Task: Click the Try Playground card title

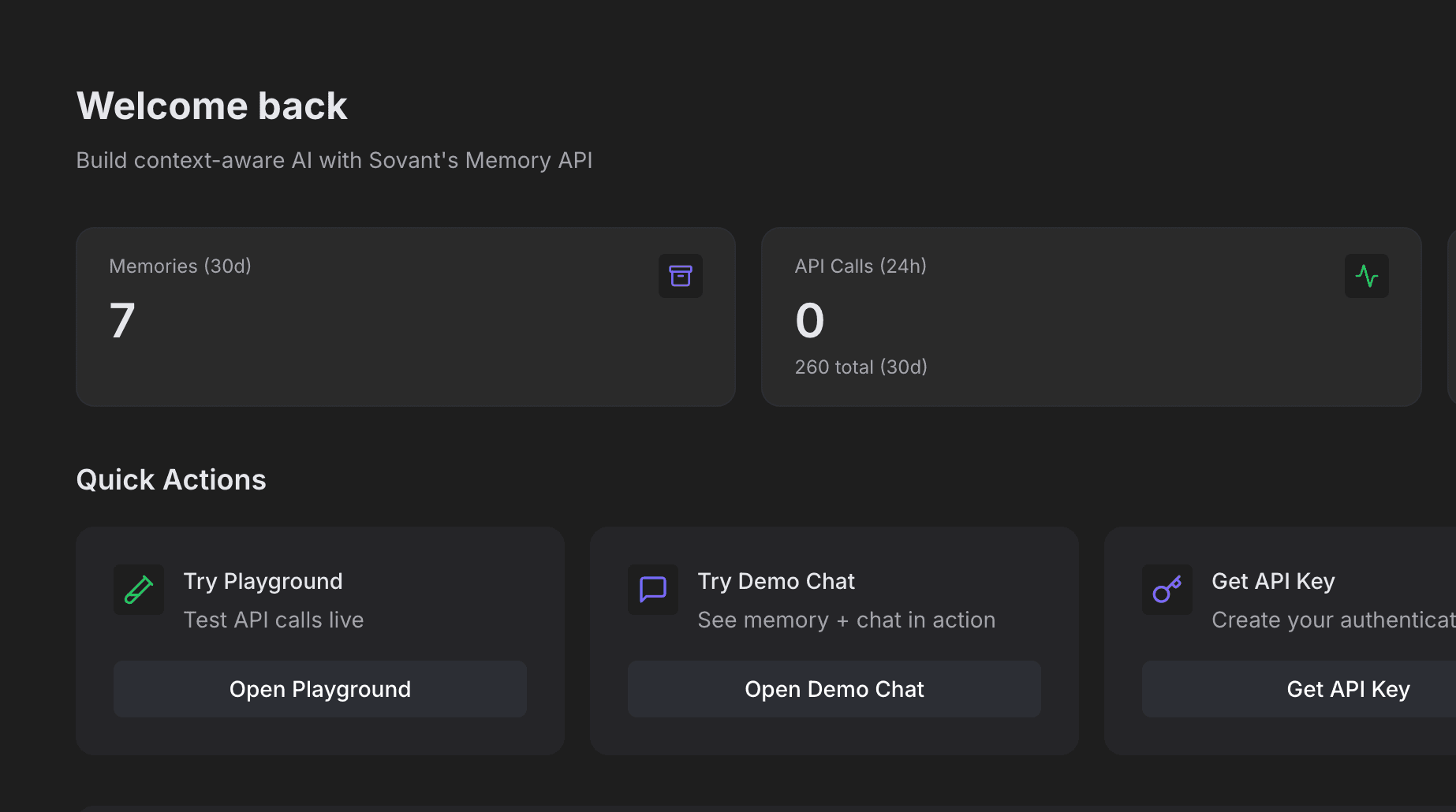Action: [263, 582]
